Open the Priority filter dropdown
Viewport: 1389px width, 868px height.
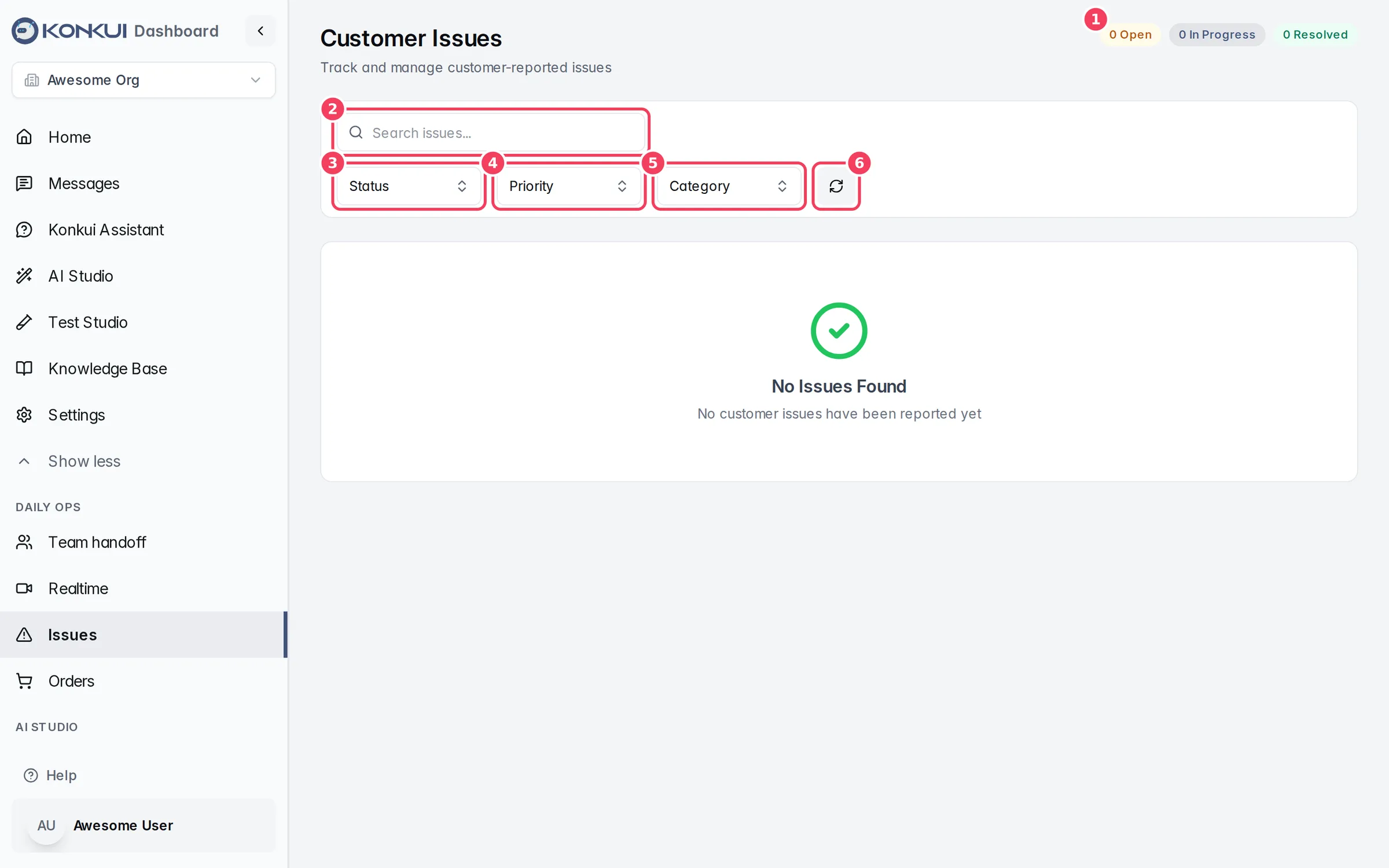[569, 186]
